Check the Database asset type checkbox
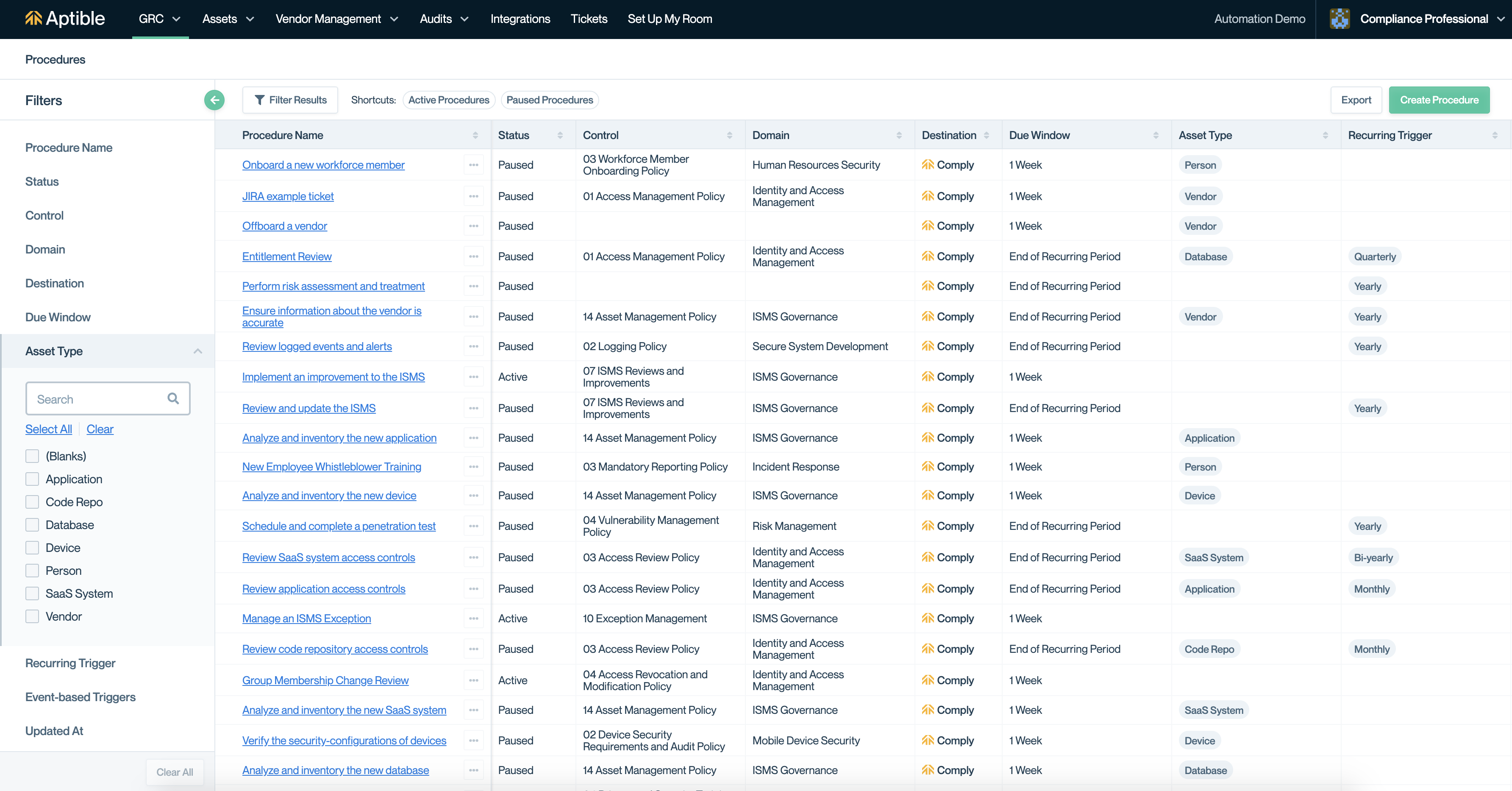1512x791 pixels. tap(32, 525)
